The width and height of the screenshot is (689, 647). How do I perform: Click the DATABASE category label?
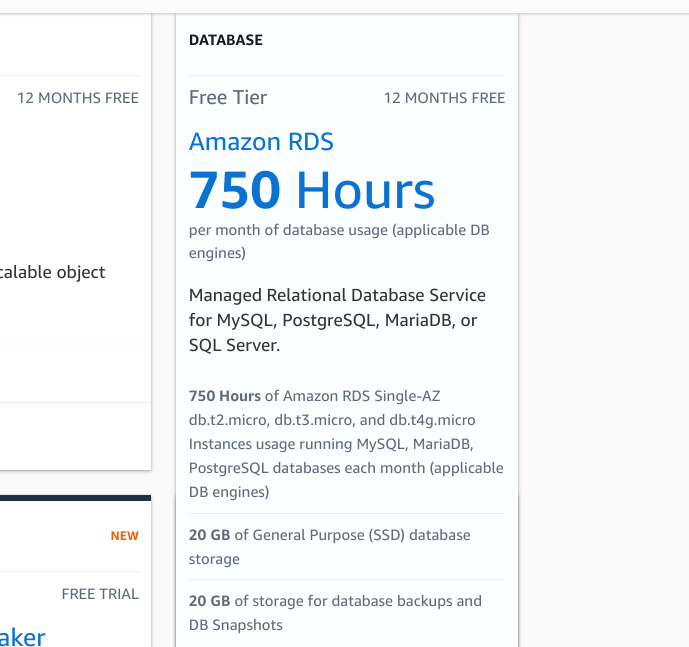(x=226, y=41)
